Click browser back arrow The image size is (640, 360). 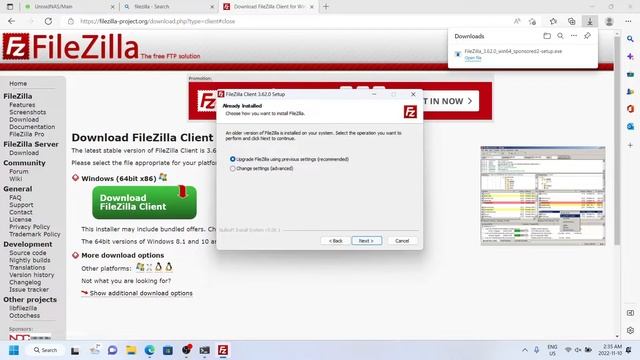[x=11, y=21]
